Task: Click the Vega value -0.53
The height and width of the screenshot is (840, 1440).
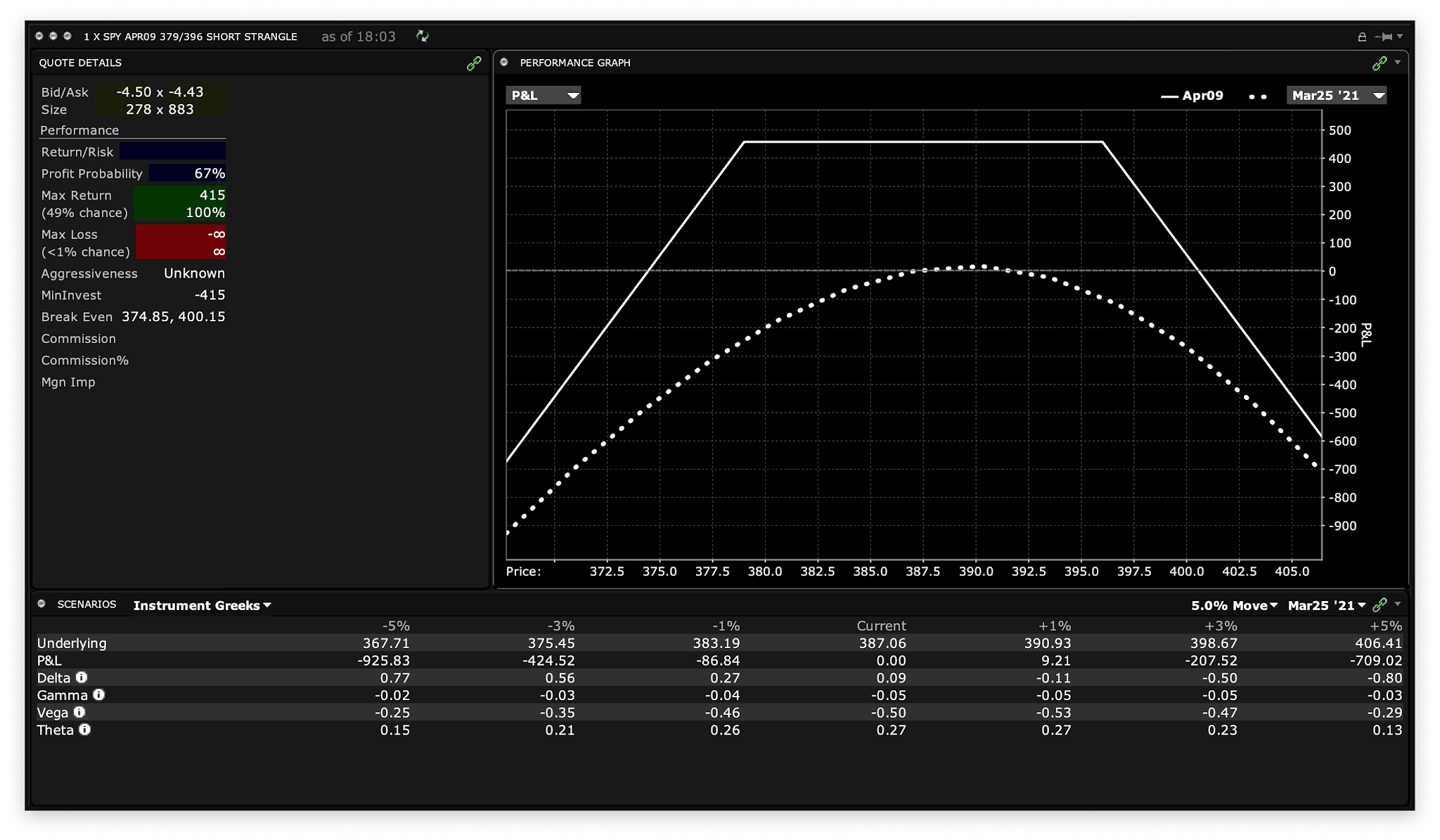Action: pyautogui.click(x=1053, y=713)
